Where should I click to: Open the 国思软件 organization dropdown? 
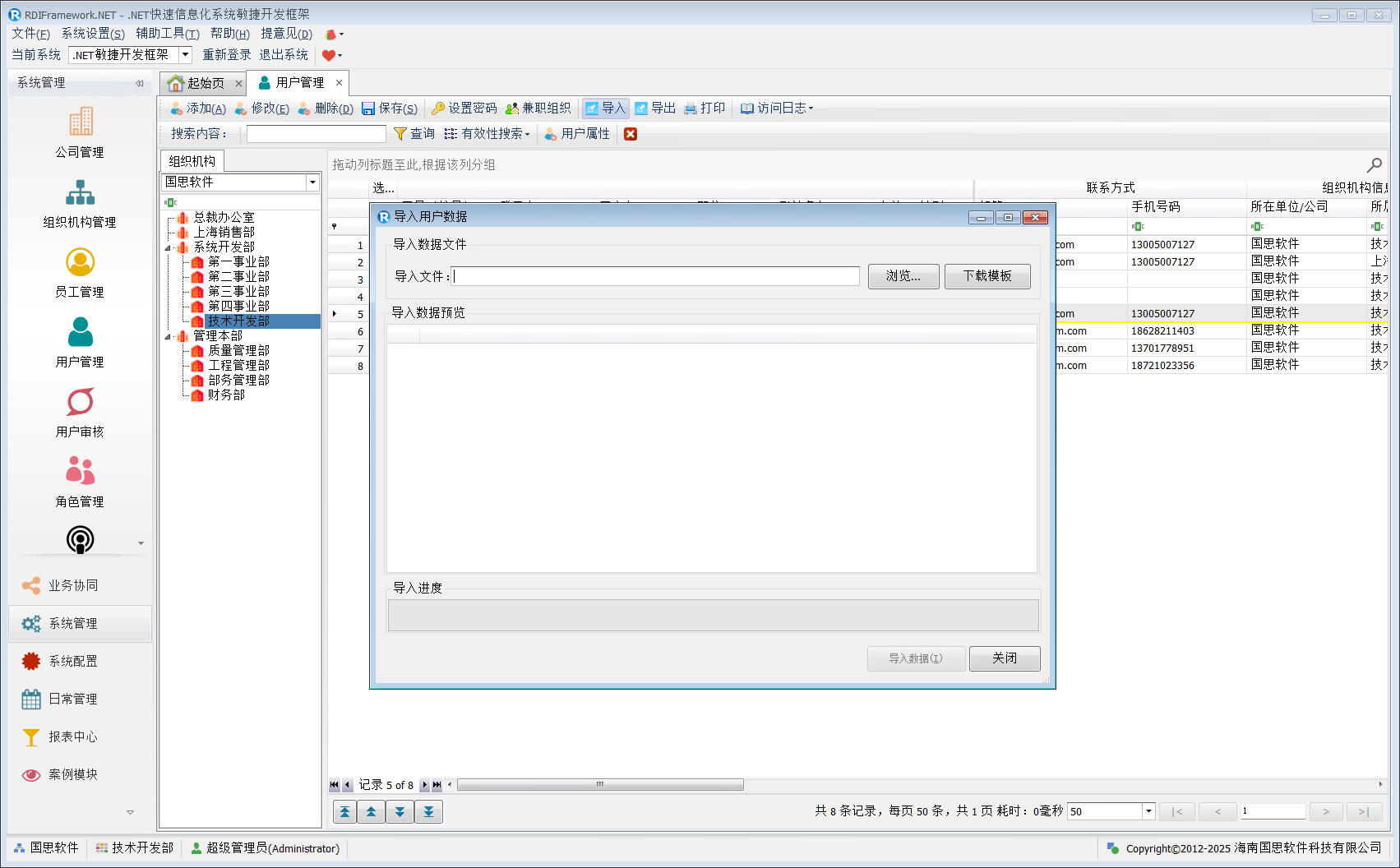[312, 182]
